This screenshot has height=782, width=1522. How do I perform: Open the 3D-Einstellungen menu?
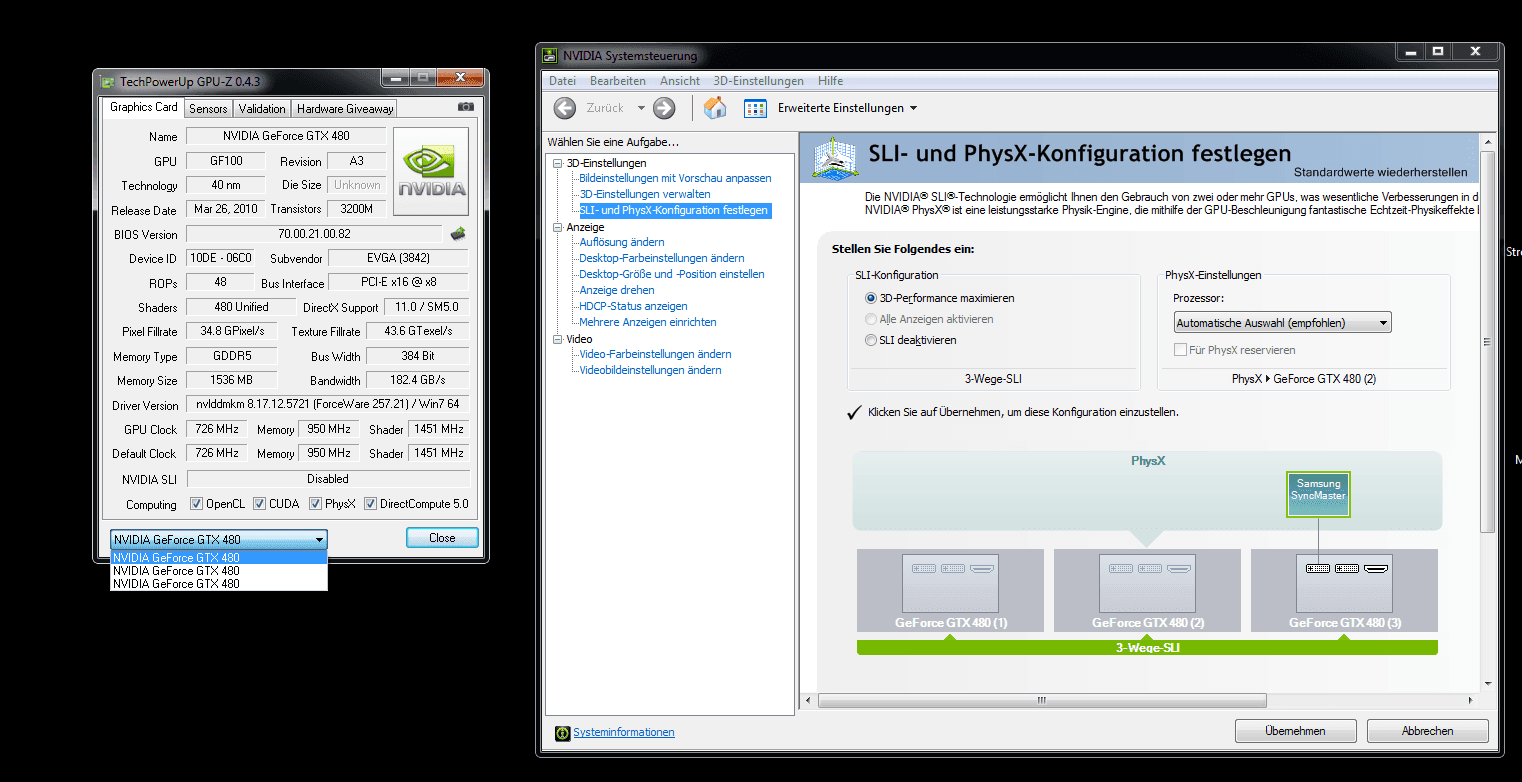click(x=758, y=81)
